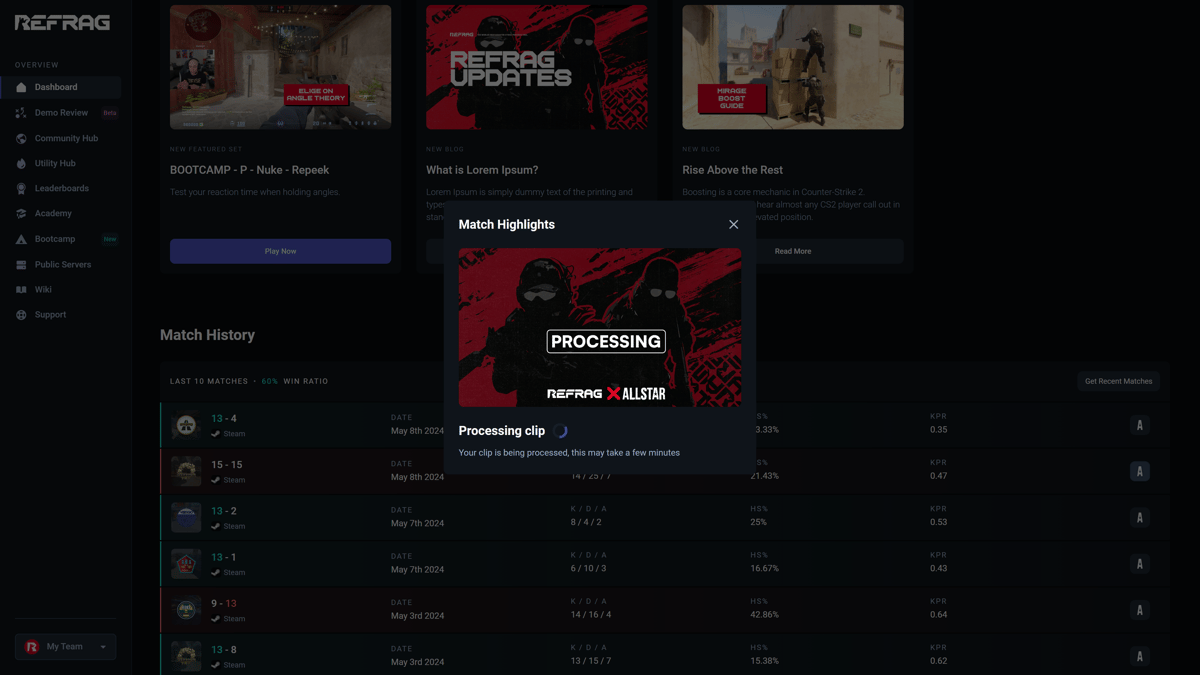Screen dimensions: 1200x675
Task: Click the My Team avatar icon
Action: click(x=32, y=647)
